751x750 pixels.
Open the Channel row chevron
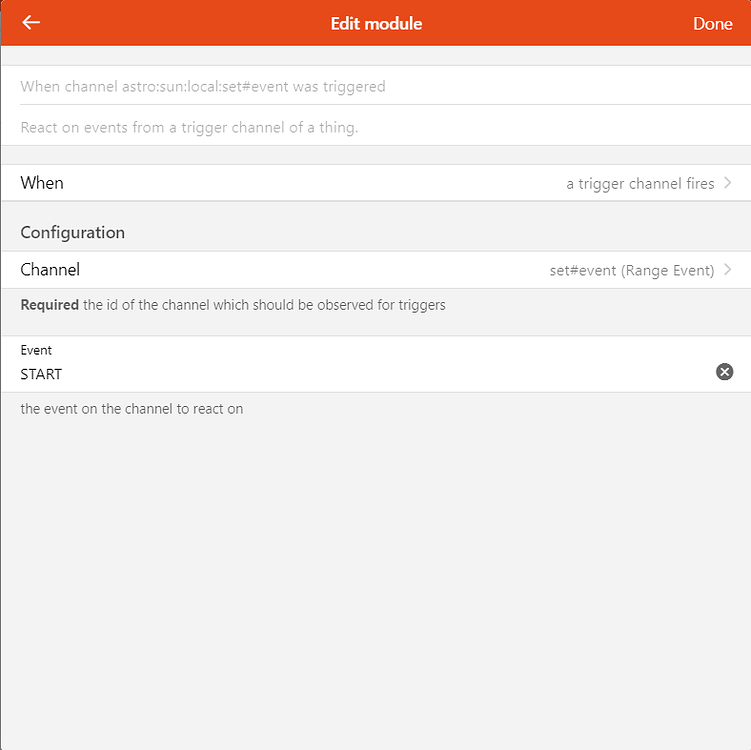(728, 270)
